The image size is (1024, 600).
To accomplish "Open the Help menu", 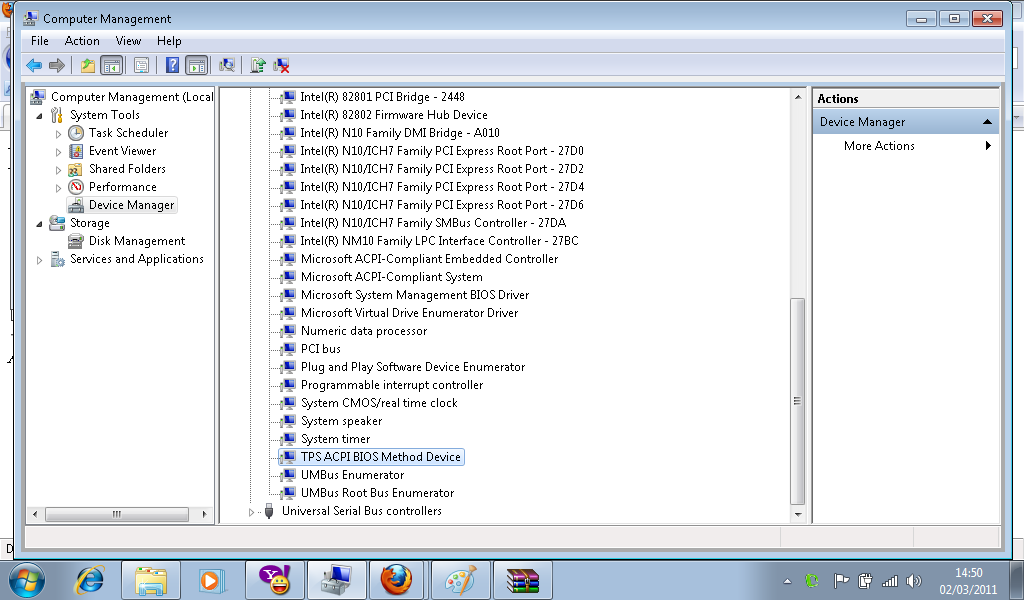I will tap(169, 41).
